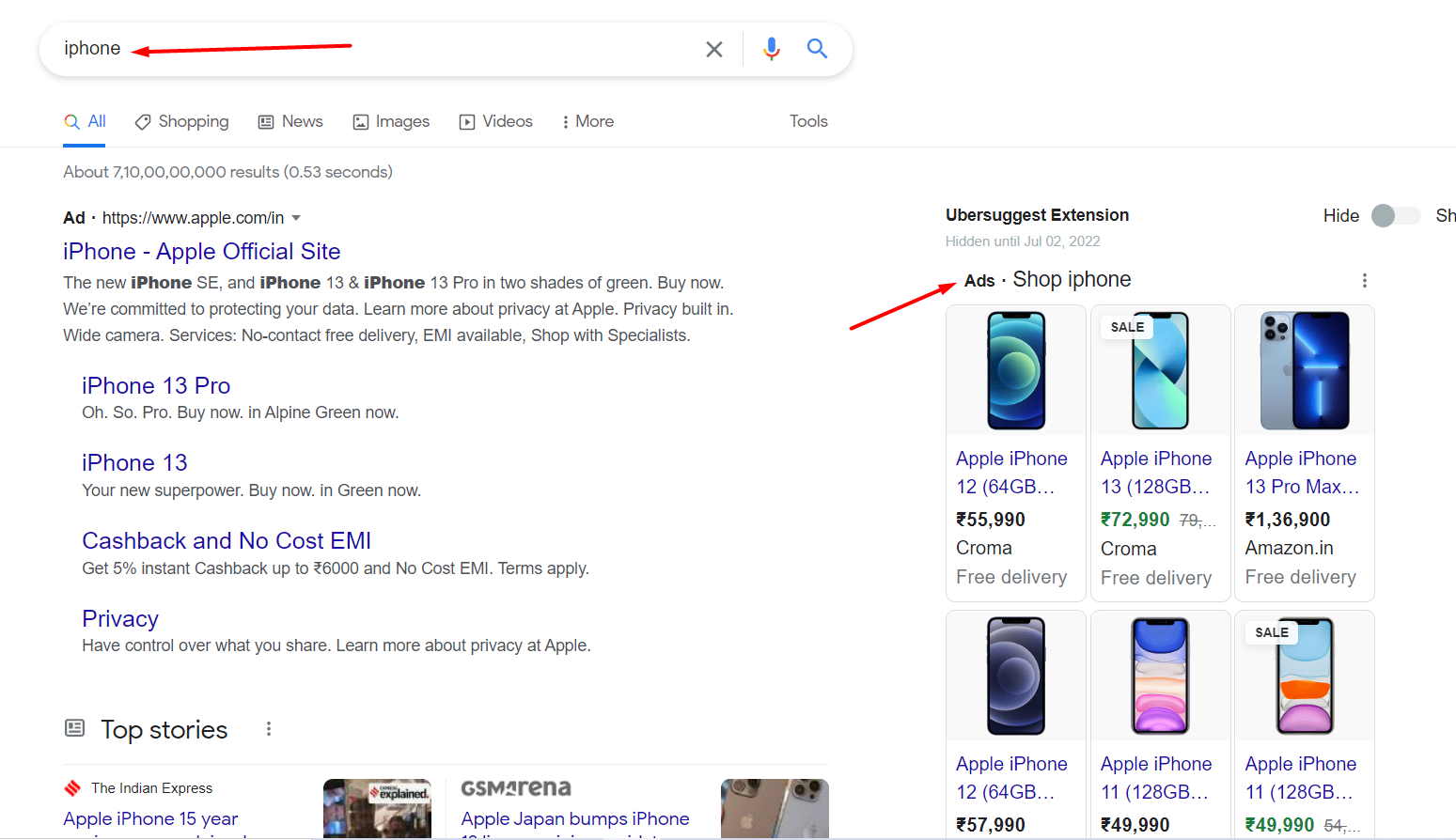Open the three-dot menu beside Top stories
The width and height of the screenshot is (1456, 840).
pos(269,729)
